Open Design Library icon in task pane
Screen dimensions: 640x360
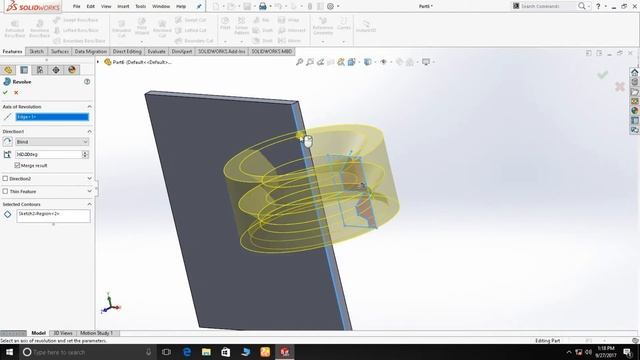(634, 82)
